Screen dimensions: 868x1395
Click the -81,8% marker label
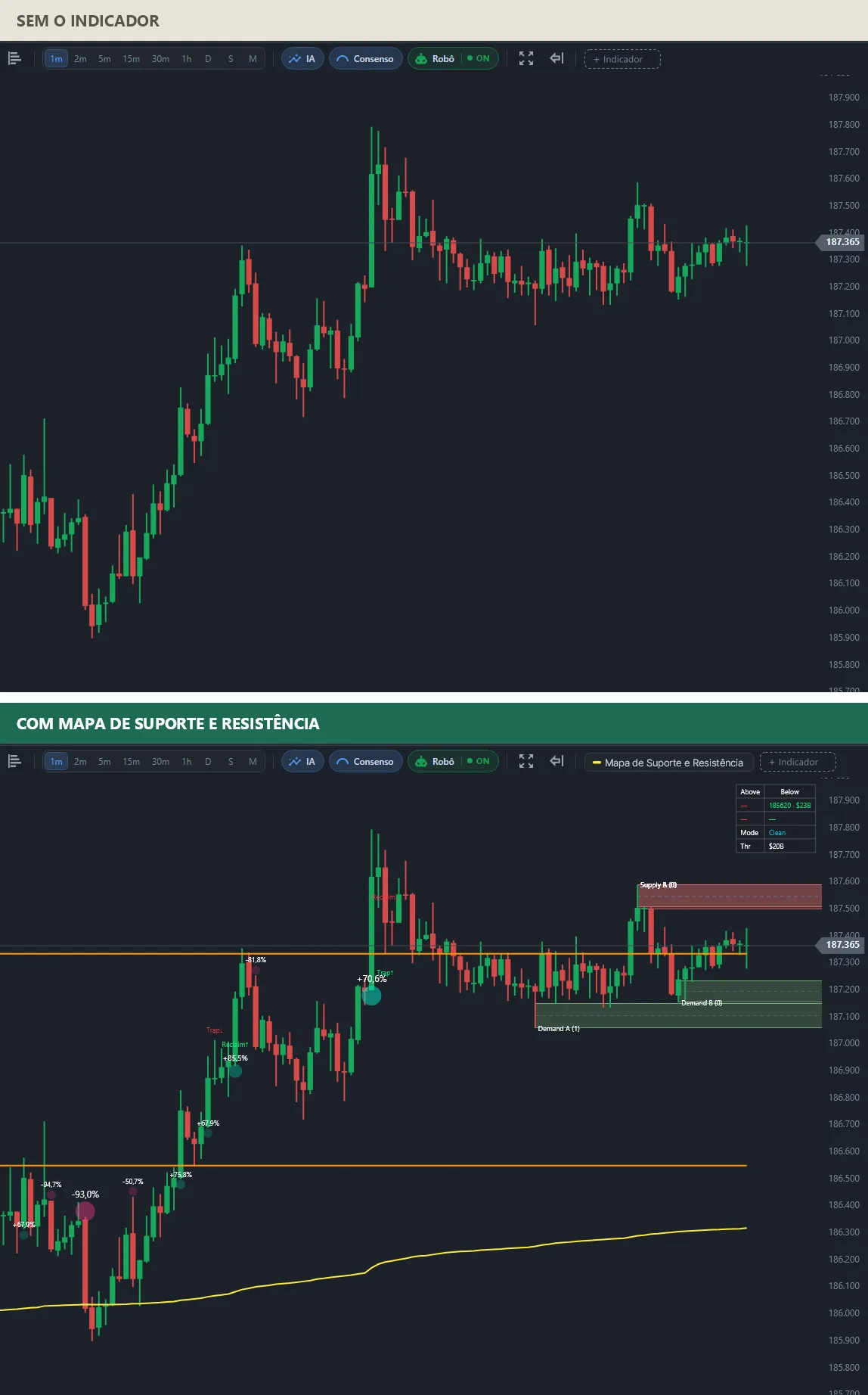(x=256, y=960)
